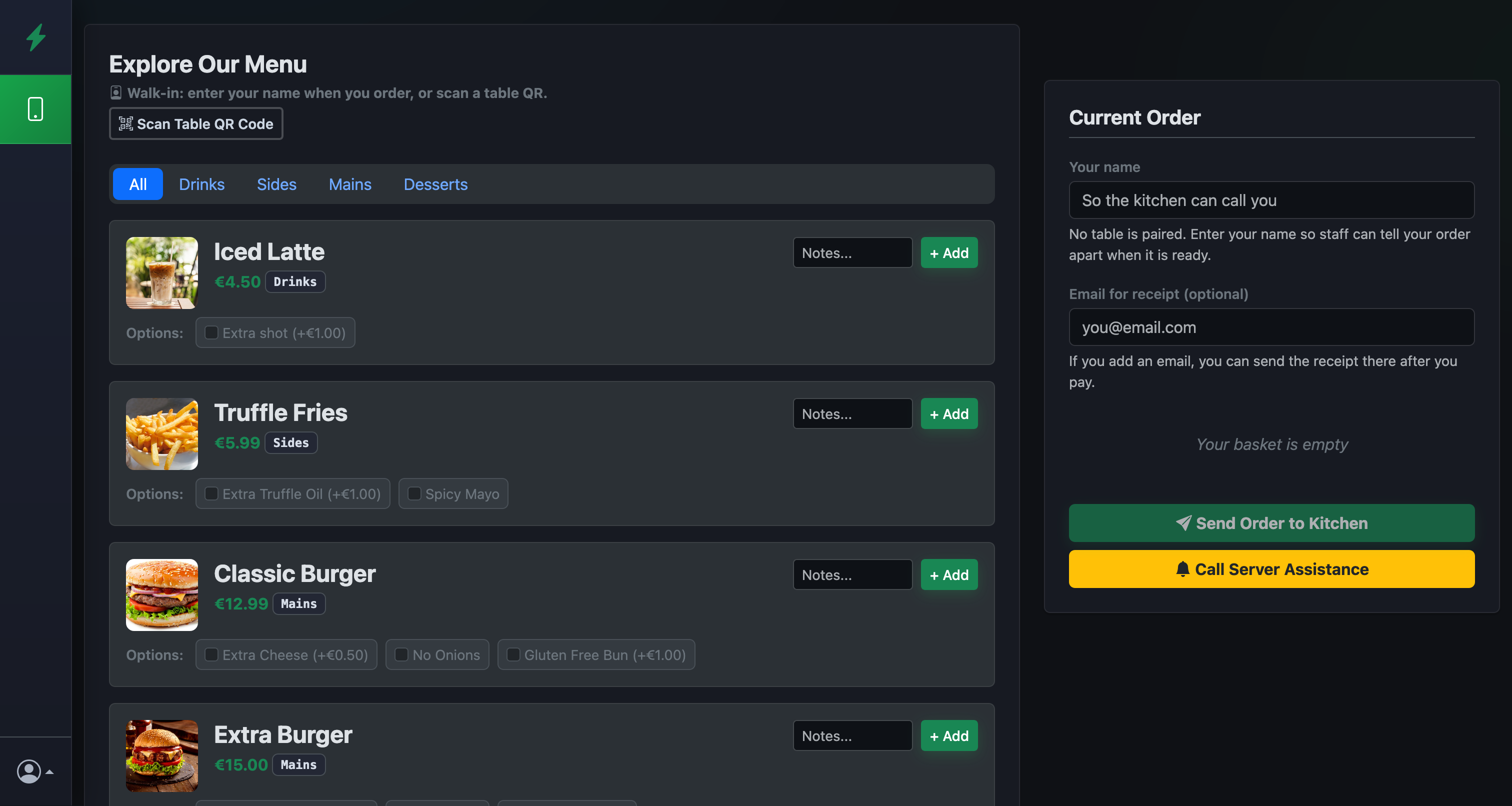
Task: Switch to the Drinks tab
Action: 202,184
